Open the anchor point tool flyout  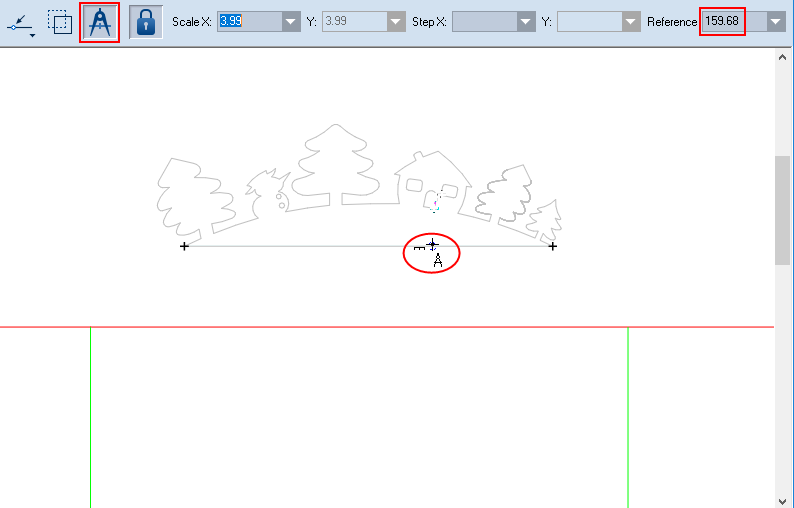(22, 23)
